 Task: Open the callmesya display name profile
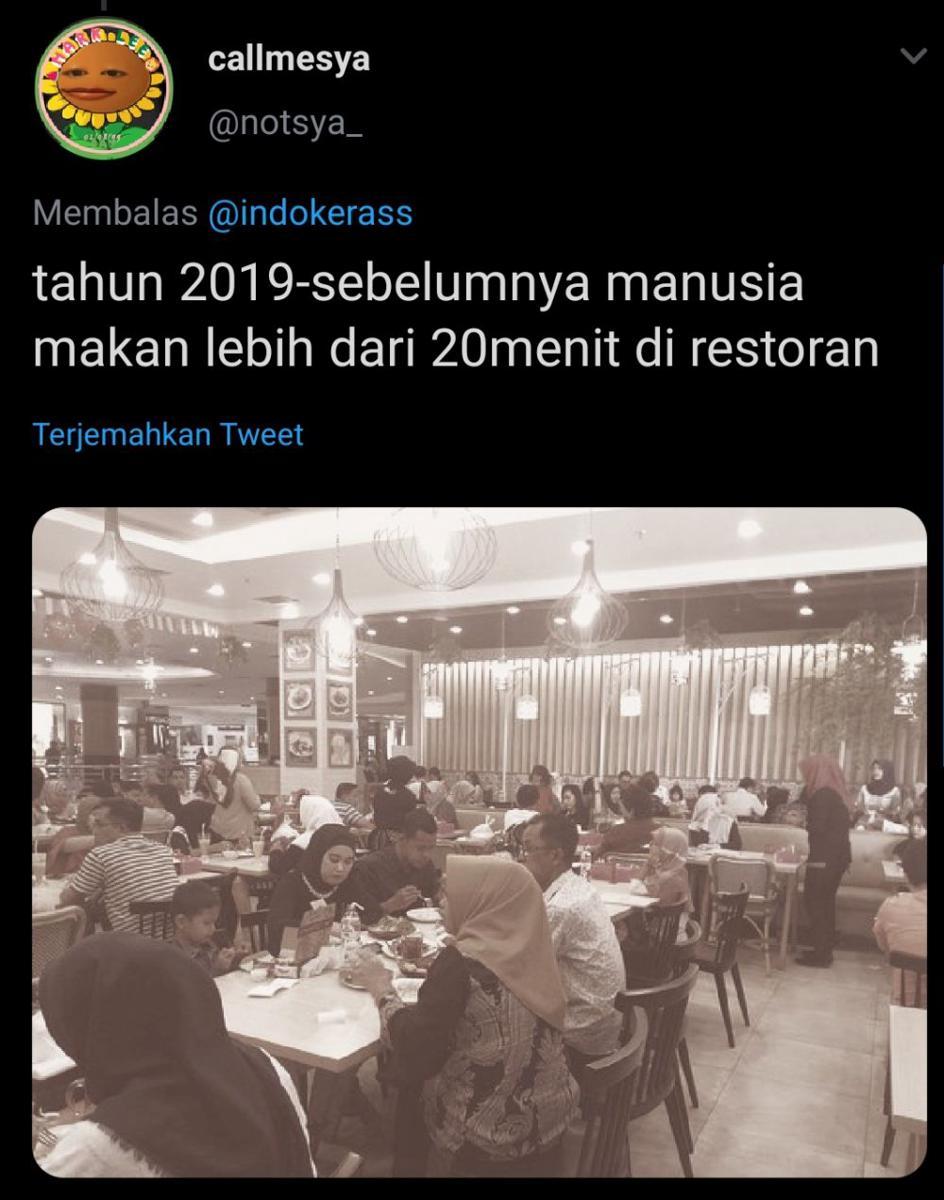point(289,58)
